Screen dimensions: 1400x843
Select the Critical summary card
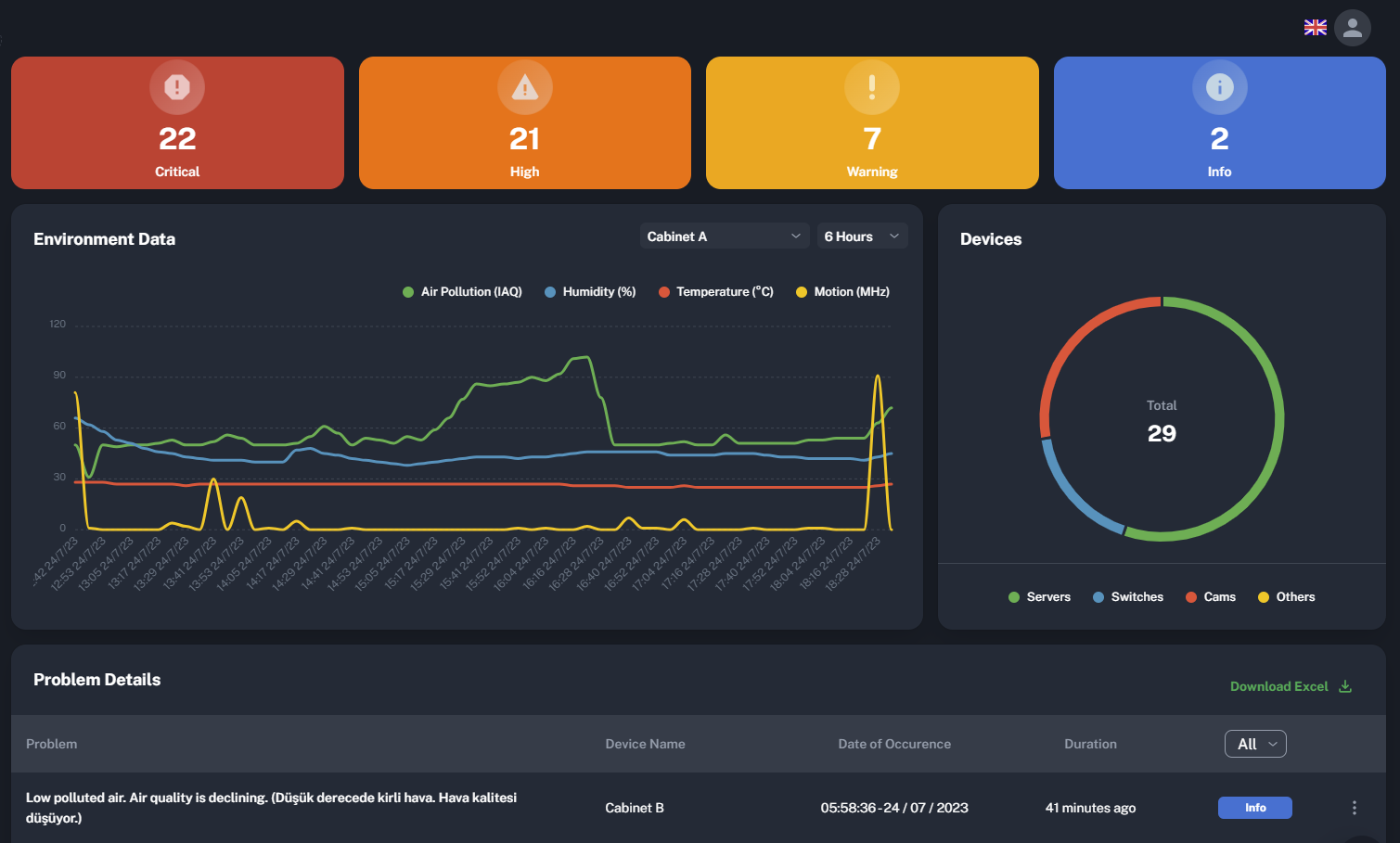click(x=177, y=148)
